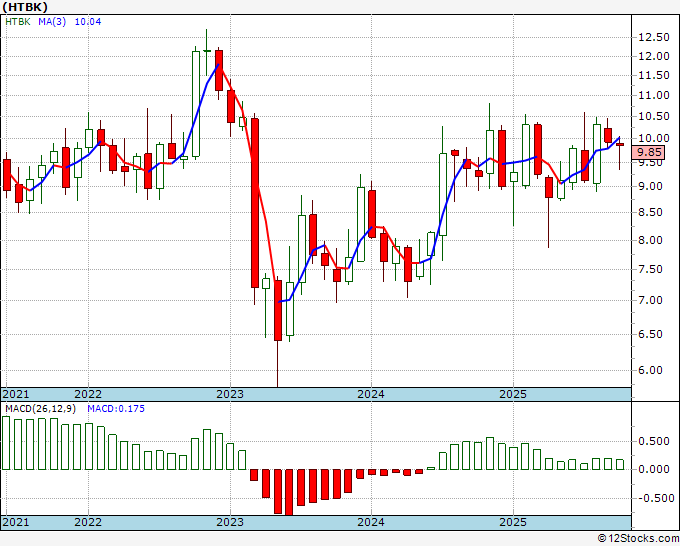Click 2021 on the MACD timeline
Screen dimensions: 680x546
[x=16, y=522]
